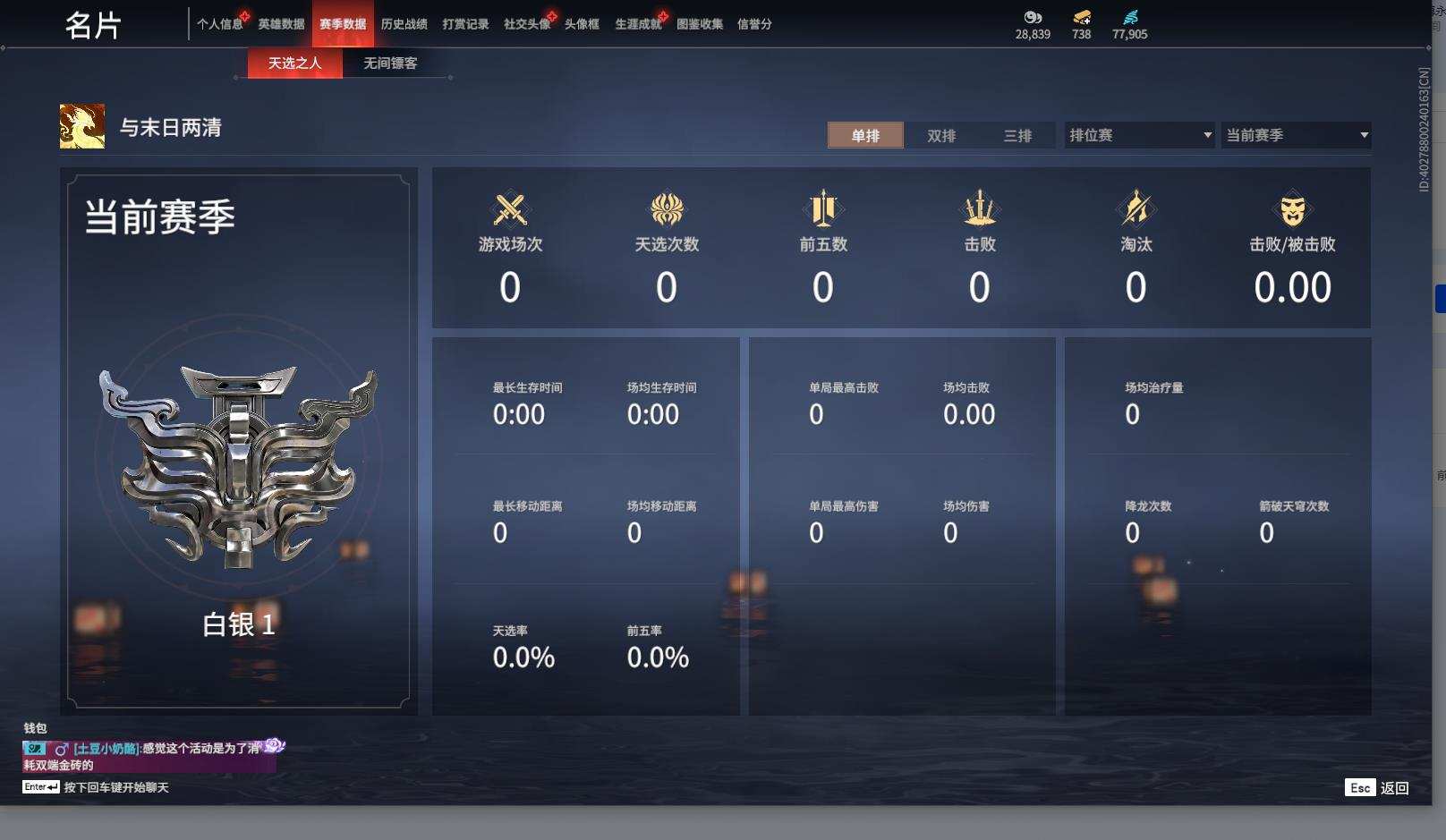Switch to 双排 duo mode
This screenshot has height=840, width=1446.
pyautogui.click(x=941, y=135)
